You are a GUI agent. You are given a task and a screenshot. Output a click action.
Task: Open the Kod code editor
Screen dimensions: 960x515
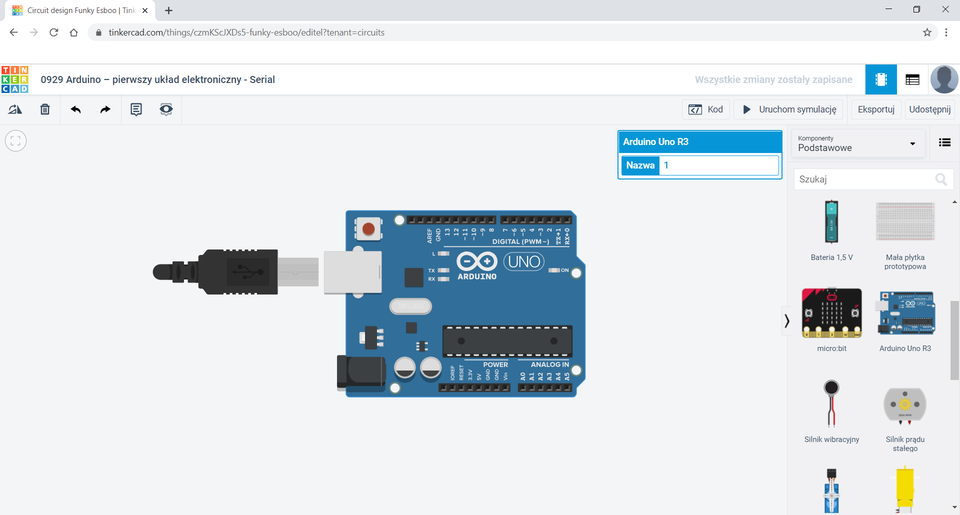pos(705,110)
